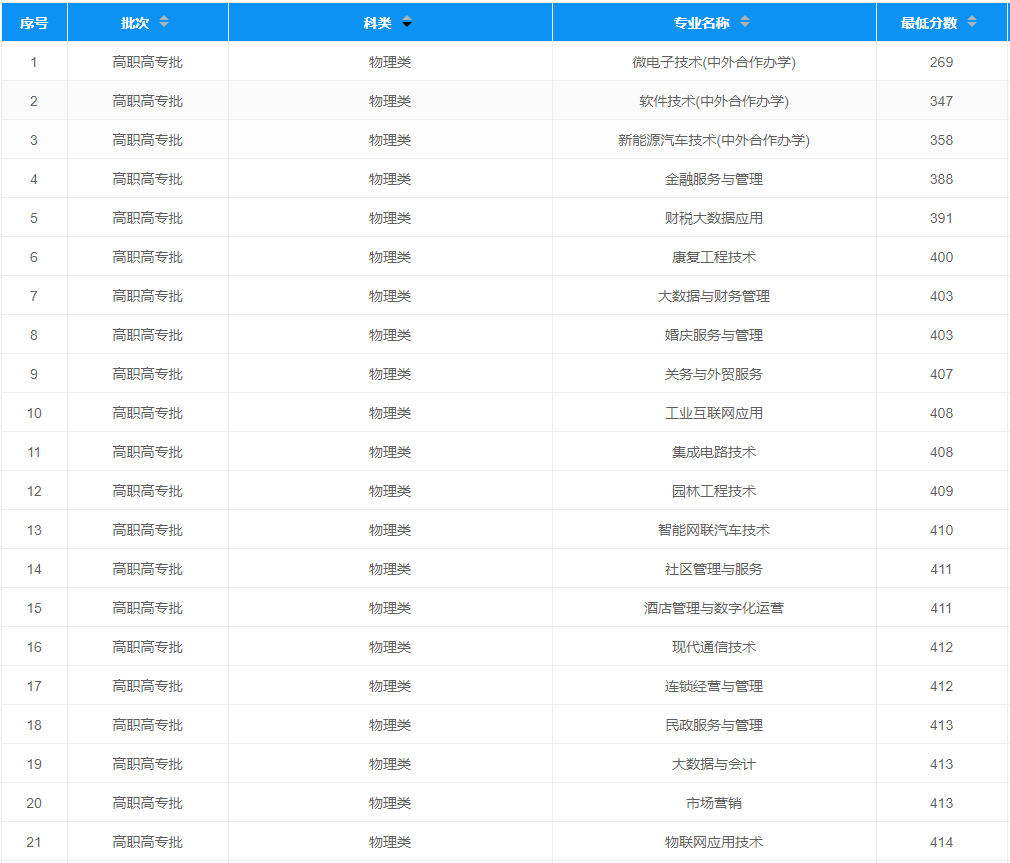Click the sort arrow next to 科类
Viewport: 1010px width, 863px height.
407,22
